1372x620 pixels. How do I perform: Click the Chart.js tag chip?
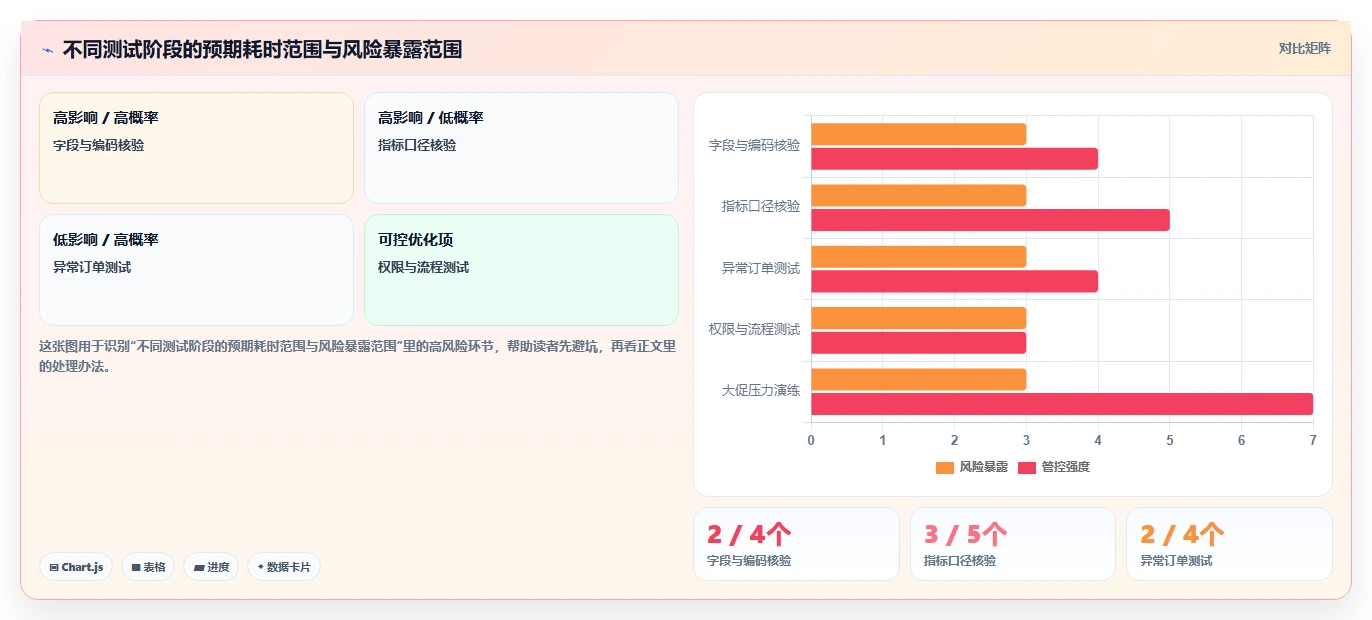(76, 567)
